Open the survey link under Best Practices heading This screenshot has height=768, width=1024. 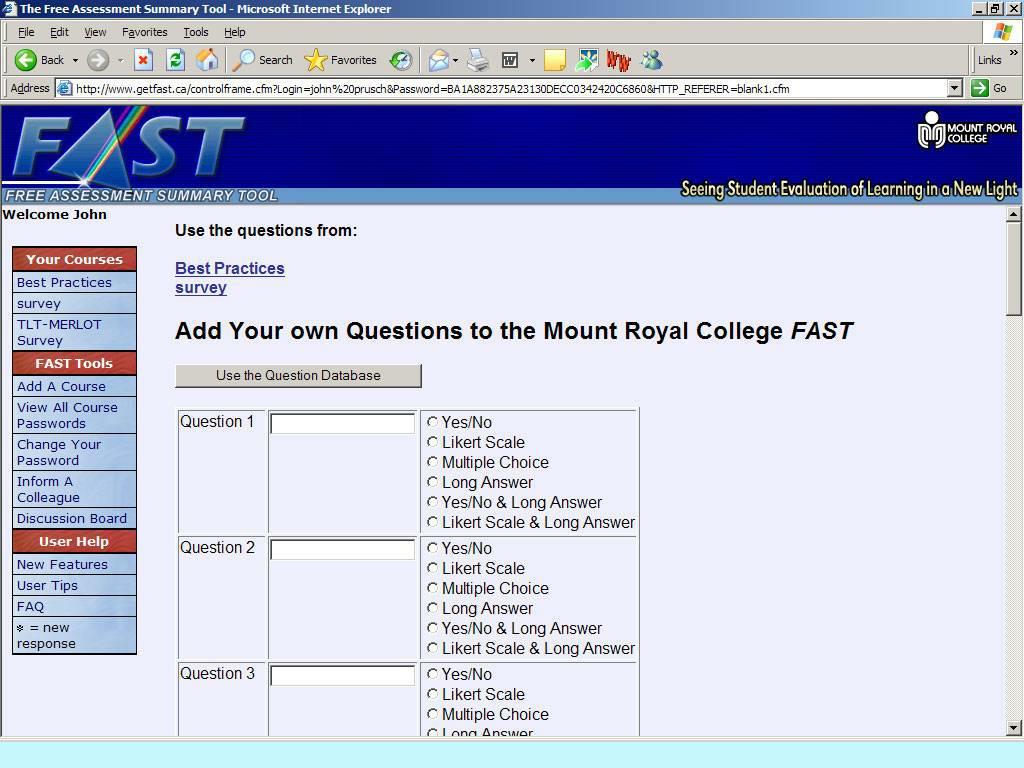coord(200,288)
